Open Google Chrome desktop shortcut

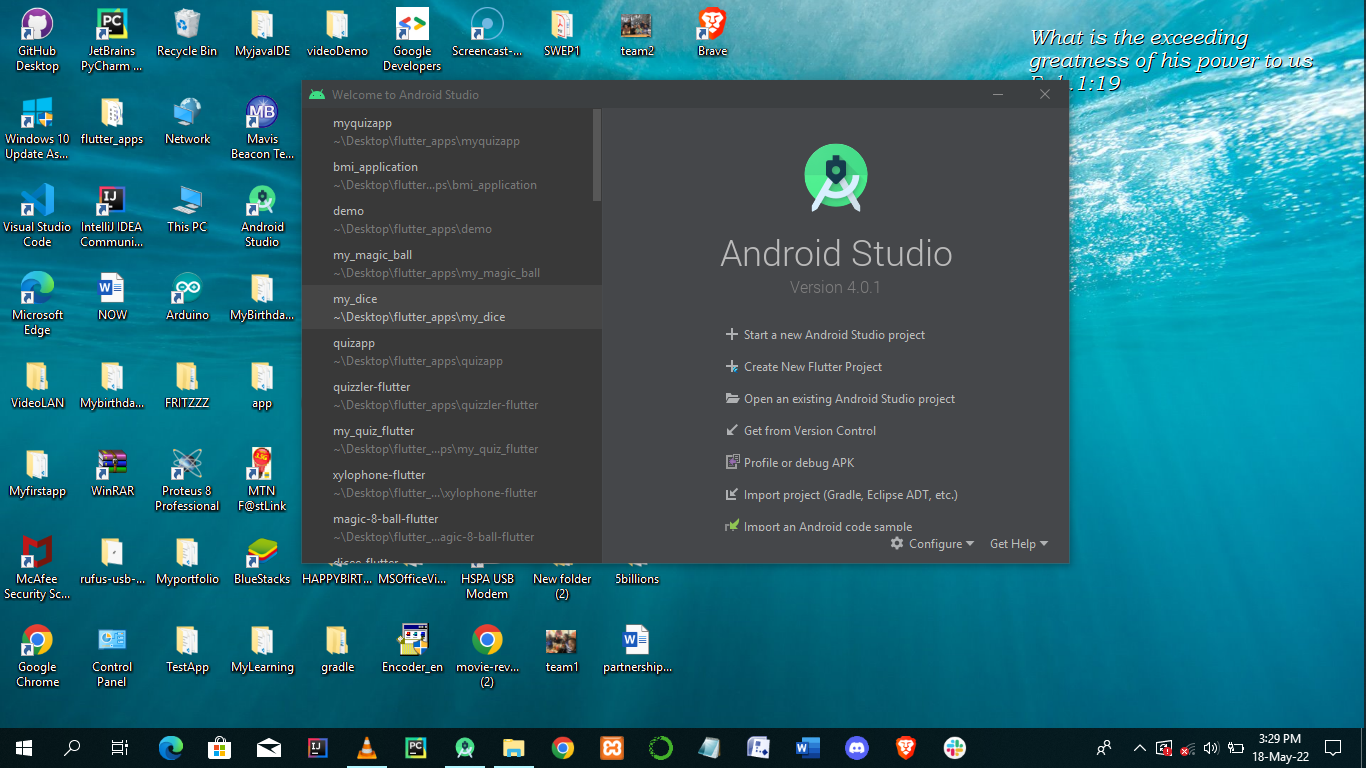pyautogui.click(x=37, y=657)
